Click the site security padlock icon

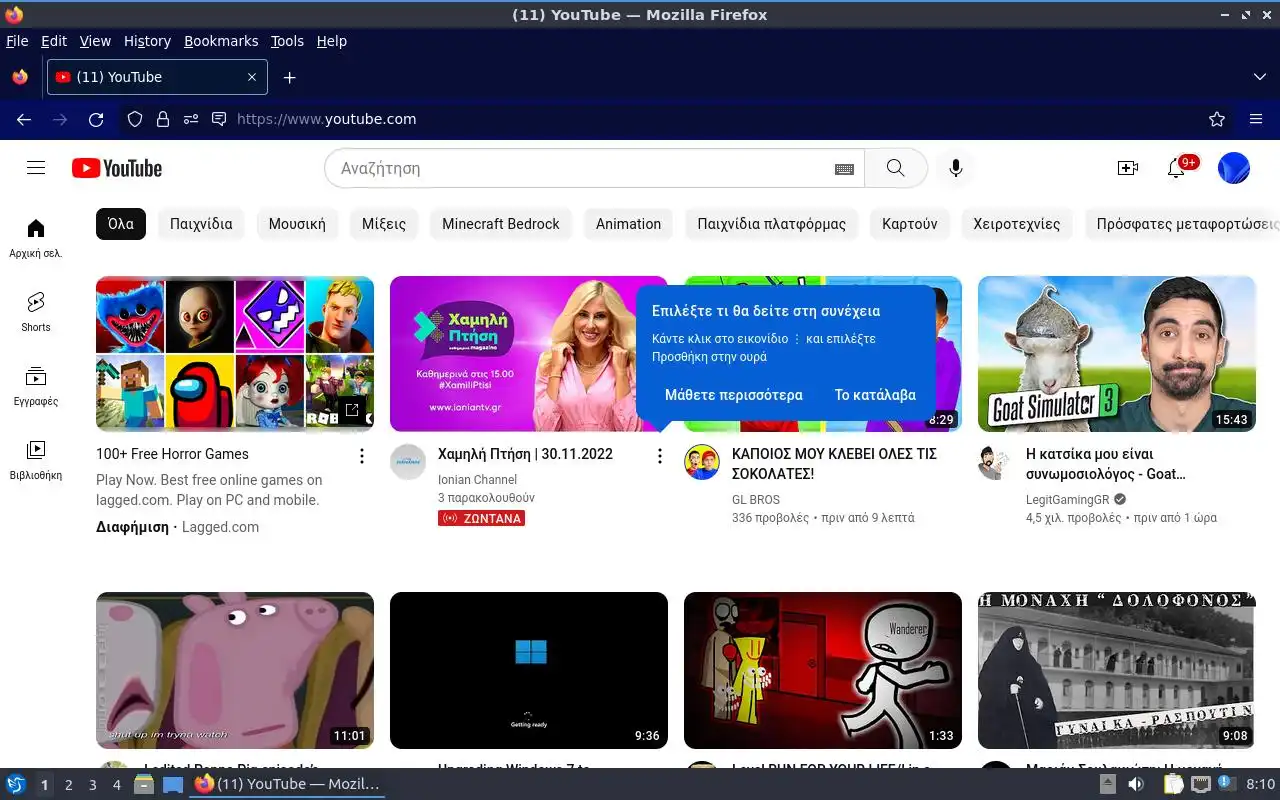point(163,119)
